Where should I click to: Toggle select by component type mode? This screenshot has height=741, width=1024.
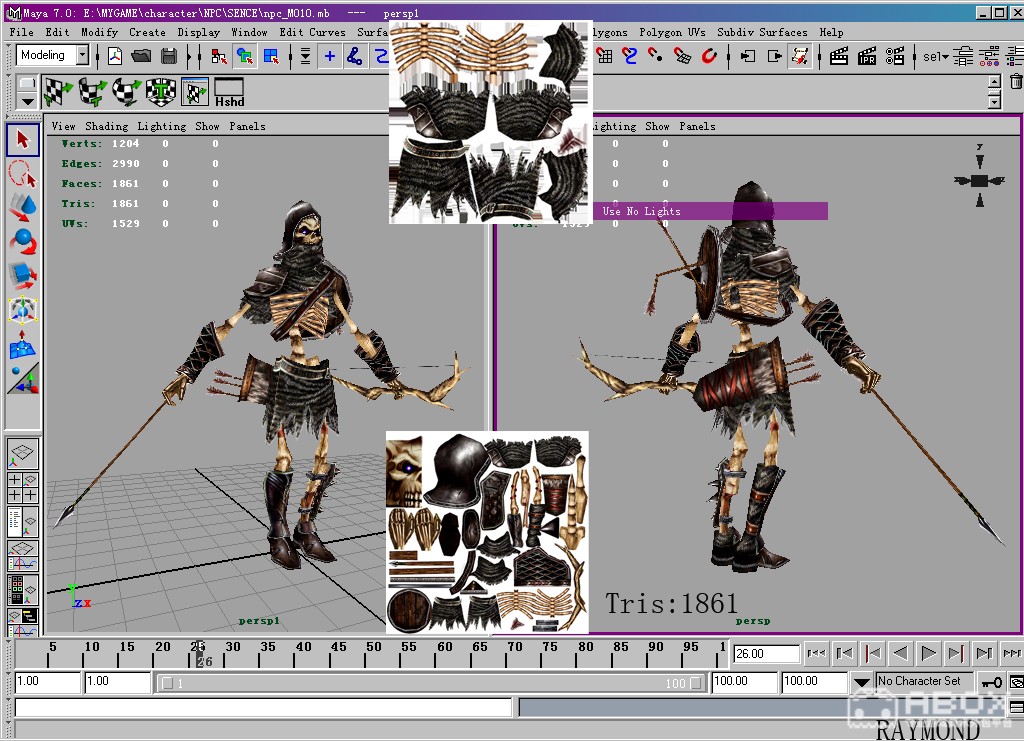(x=271, y=56)
